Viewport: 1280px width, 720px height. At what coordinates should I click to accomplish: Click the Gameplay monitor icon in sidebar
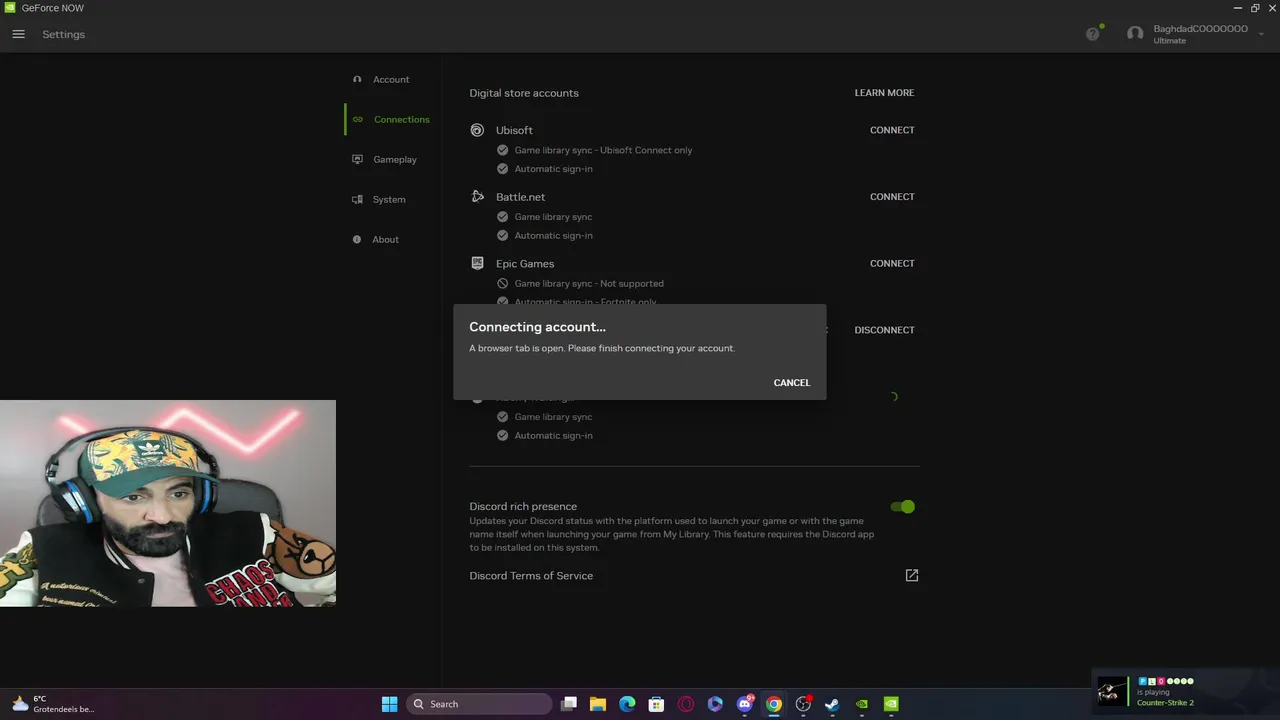pyautogui.click(x=357, y=159)
